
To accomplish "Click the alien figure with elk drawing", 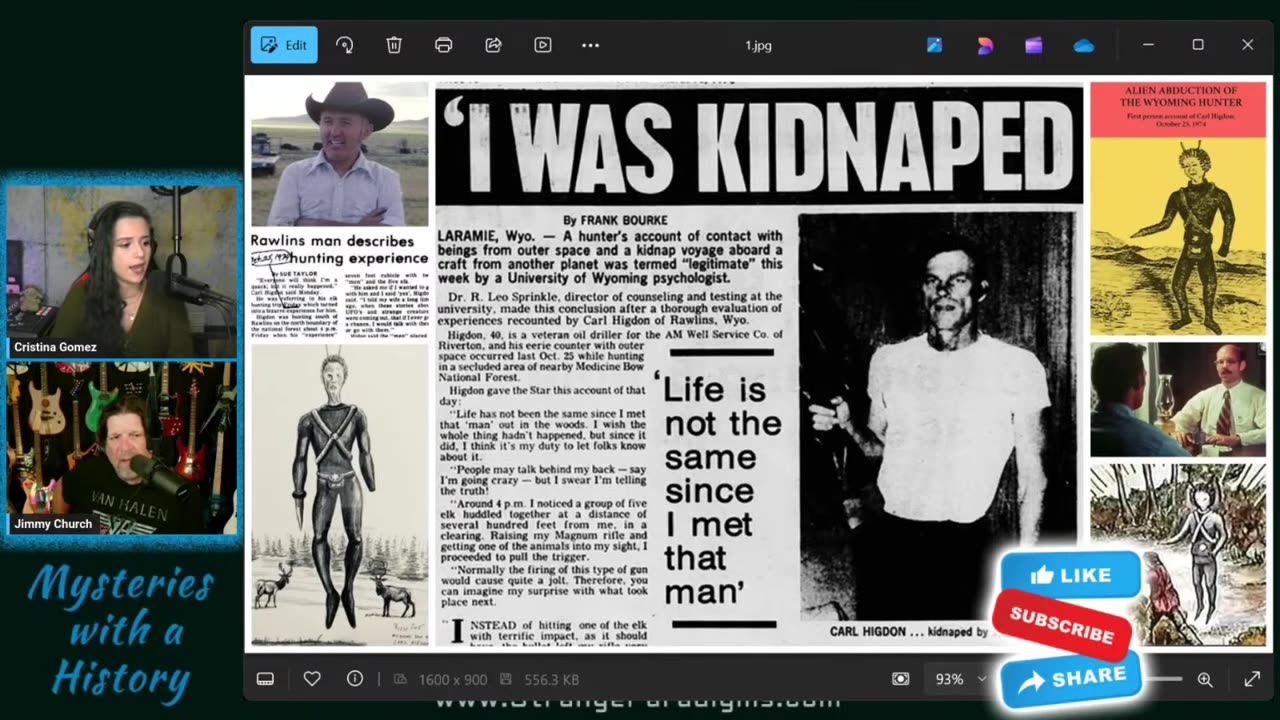I will click(x=340, y=496).
